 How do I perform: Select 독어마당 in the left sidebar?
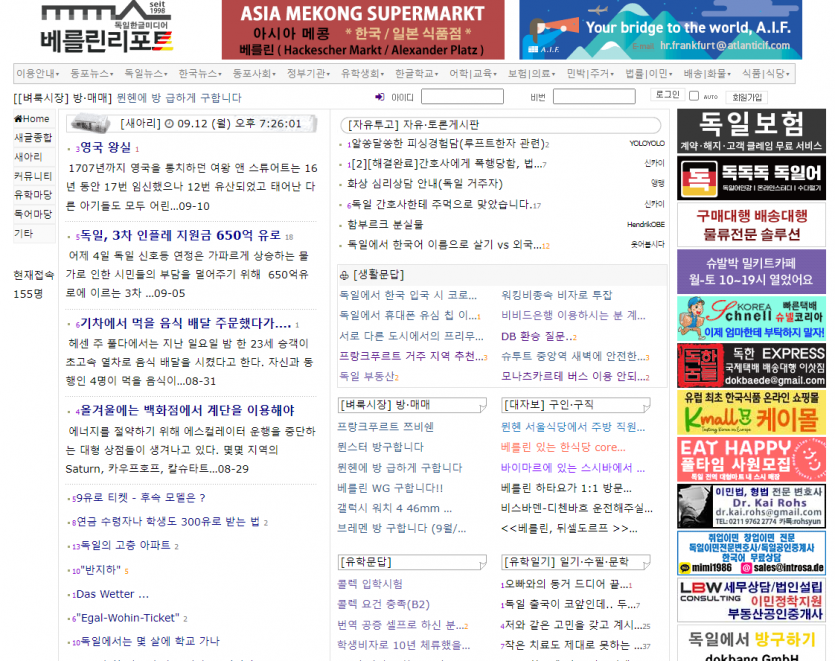click(33, 214)
